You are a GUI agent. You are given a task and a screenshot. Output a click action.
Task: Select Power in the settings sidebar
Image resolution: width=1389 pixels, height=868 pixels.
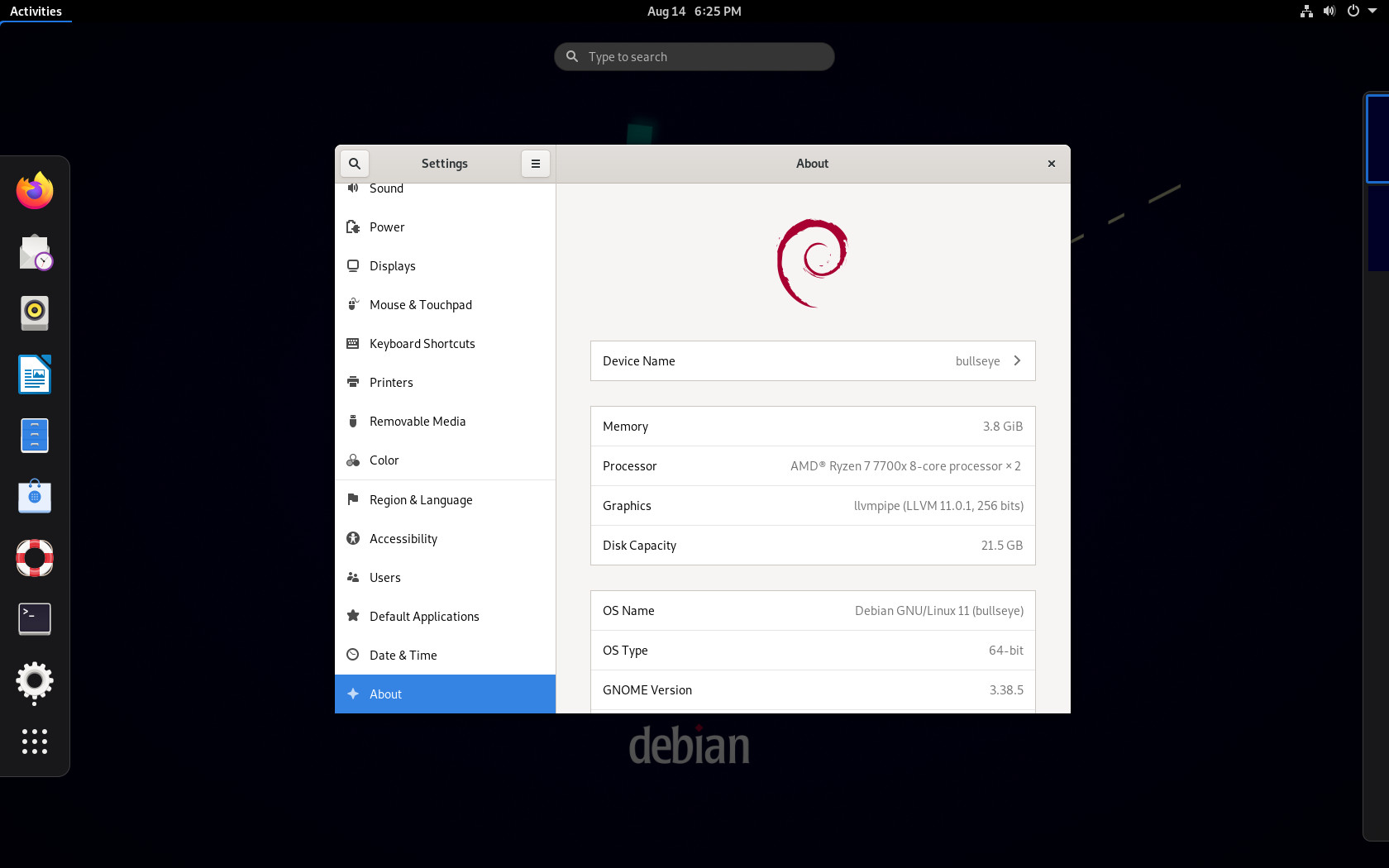(445, 227)
